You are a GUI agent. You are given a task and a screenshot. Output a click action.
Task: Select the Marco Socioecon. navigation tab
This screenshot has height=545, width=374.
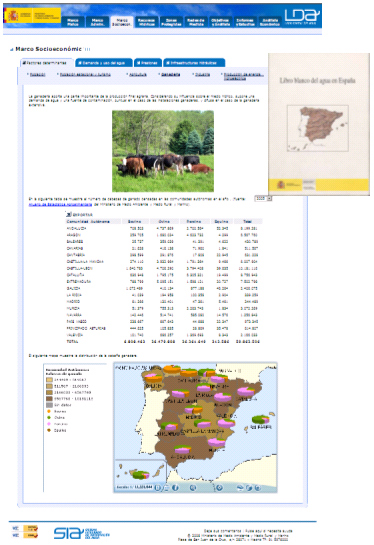(122, 22)
